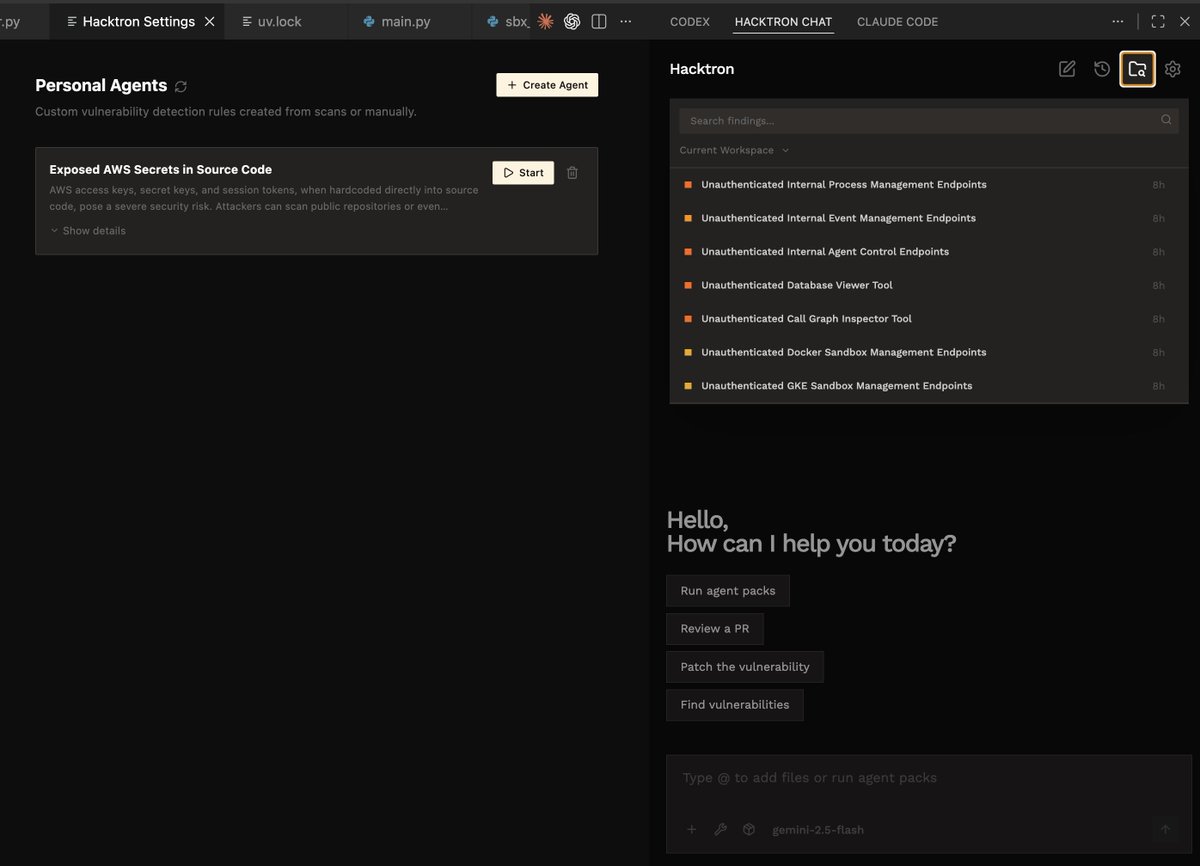Switch to the HACKTRON CHAT tab
Image resolution: width=1200 pixels, height=866 pixels.
tap(783, 21)
